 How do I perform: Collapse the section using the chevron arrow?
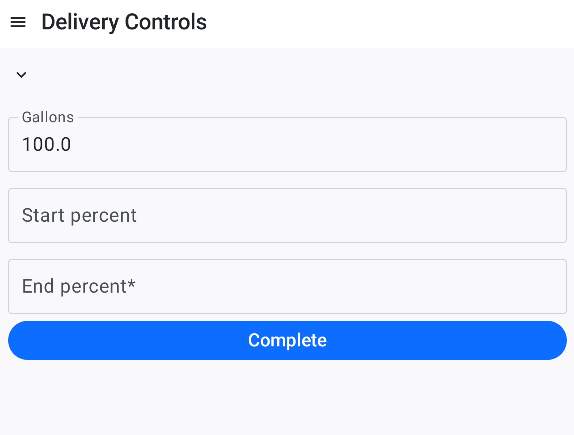click(21, 75)
